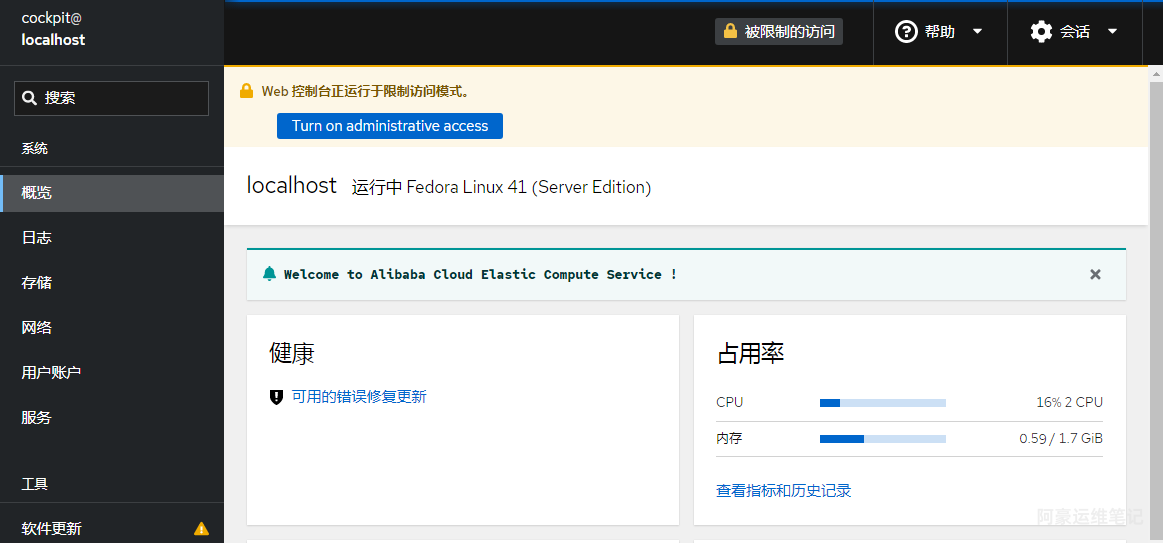Click the shield icon beside bug fix updates
The width and height of the screenshot is (1163, 543).
[x=276, y=397]
